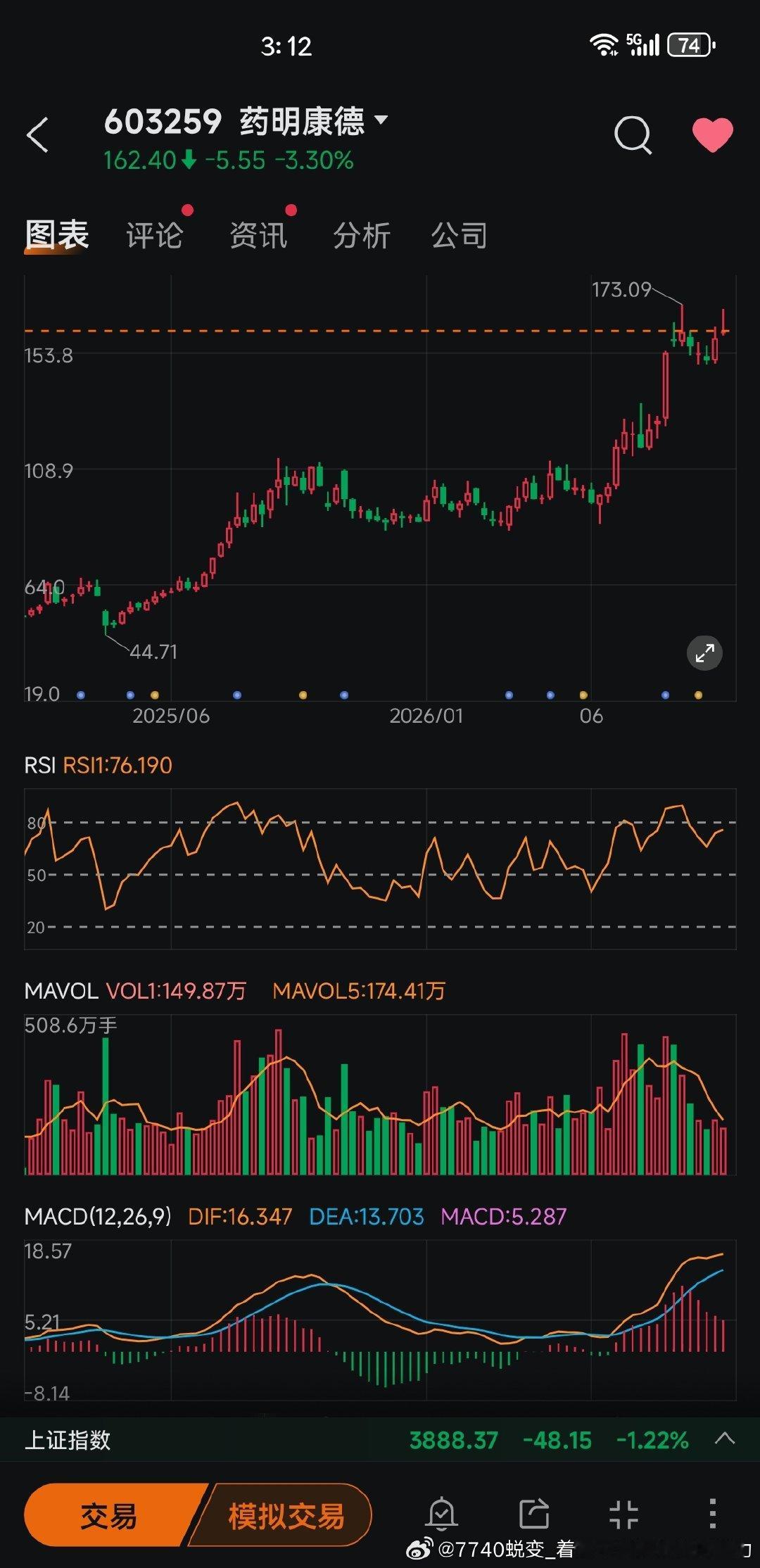
Task: Open the three-dot more menu
Action: (712, 1514)
